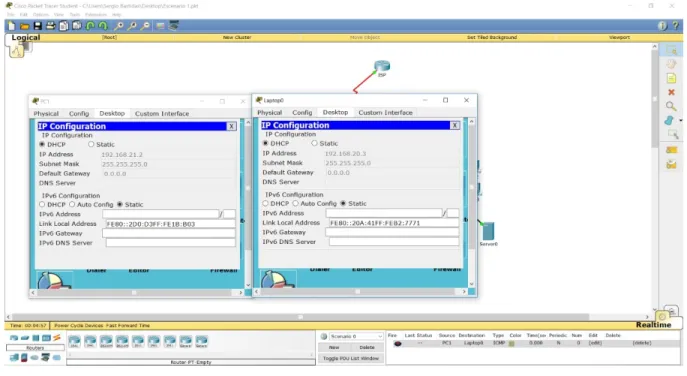Screen dimensions: 687x376
Task: Open the custom devices dialog icon
Action: pyautogui.click(x=174, y=26)
